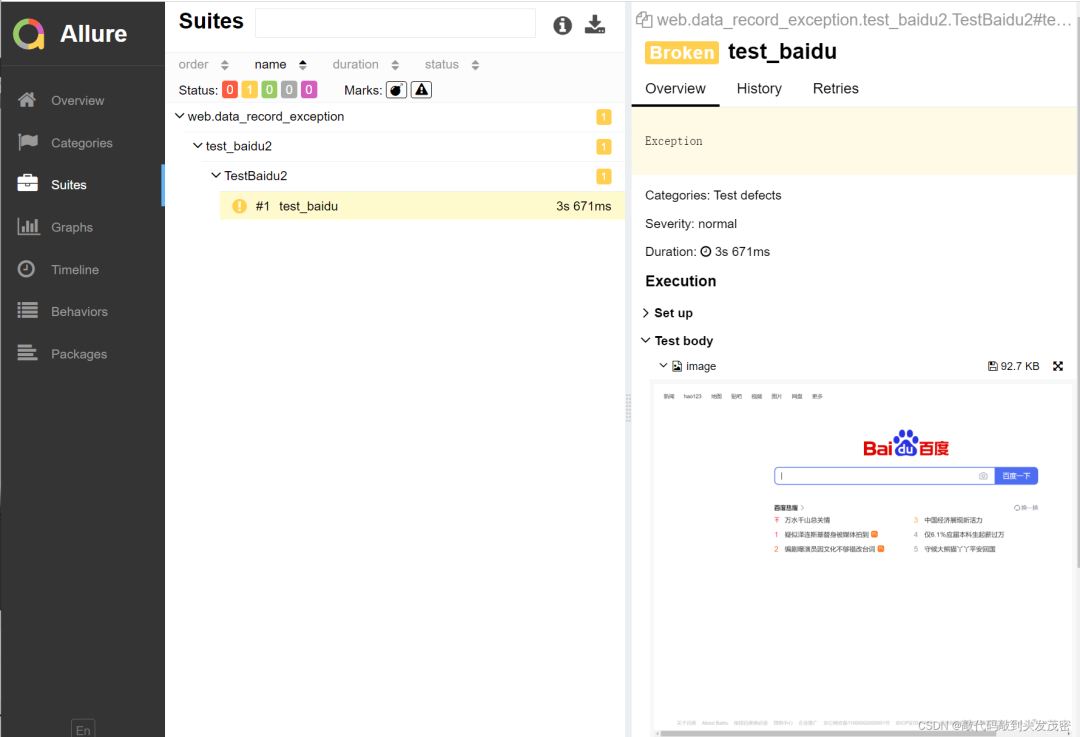Collapse web.data_record_exception suite node
This screenshot has width=1080, height=737.
coord(180,116)
